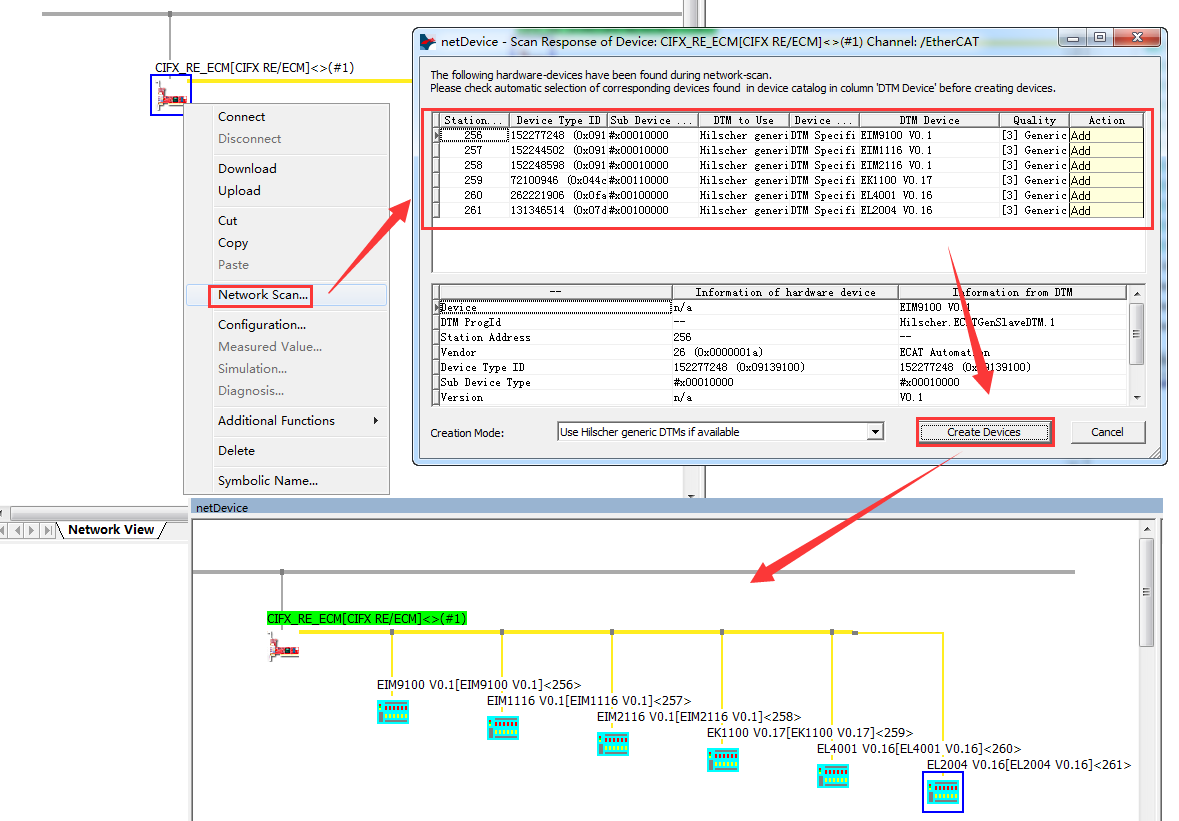
Task: Select the station 256 row cell
Action: pos(474,135)
